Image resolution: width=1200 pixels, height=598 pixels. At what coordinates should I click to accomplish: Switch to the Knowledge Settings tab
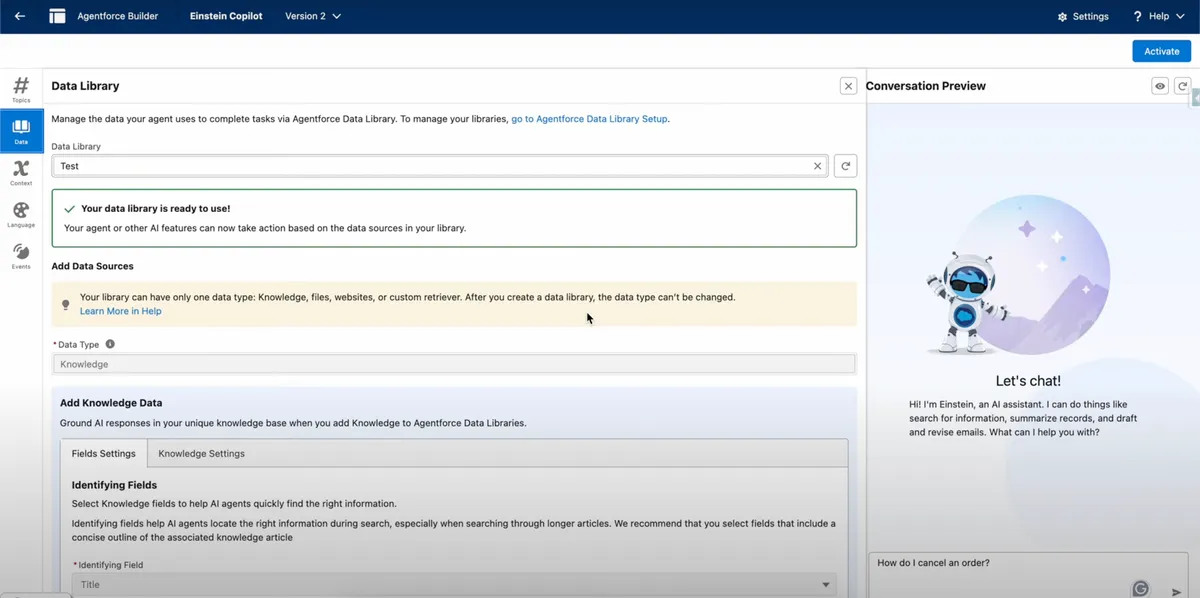pyautogui.click(x=201, y=453)
